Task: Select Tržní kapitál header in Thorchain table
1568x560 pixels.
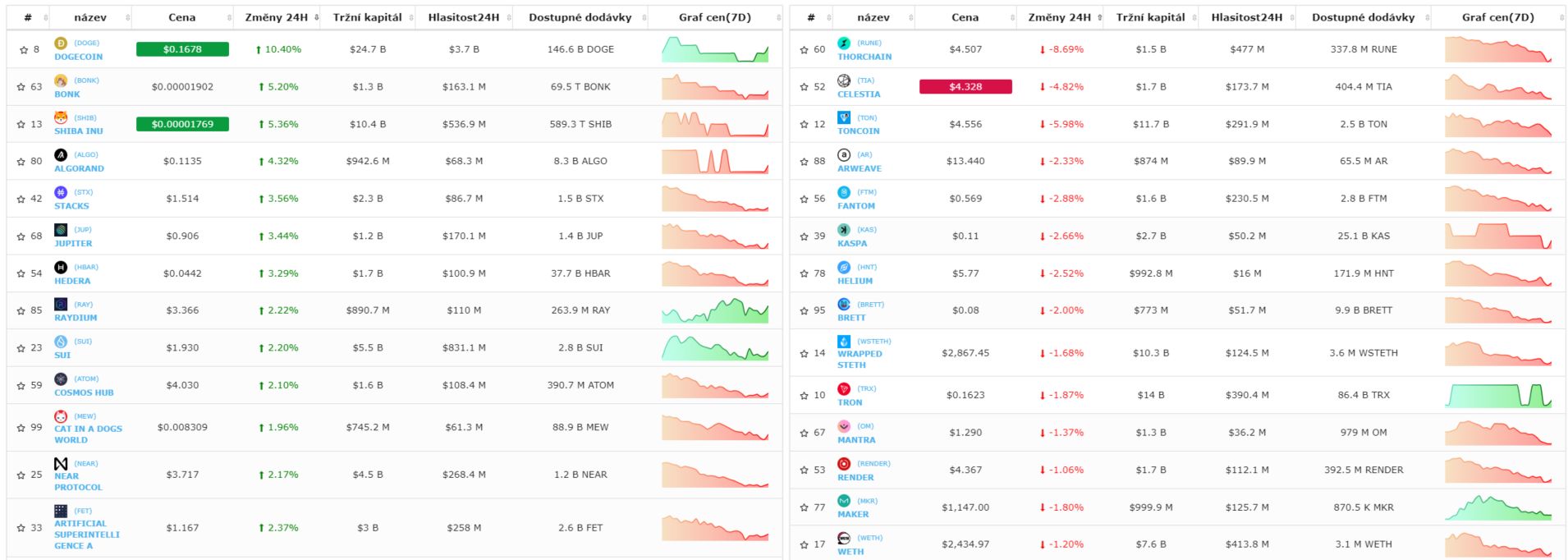Action: (x=1151, y=17)
